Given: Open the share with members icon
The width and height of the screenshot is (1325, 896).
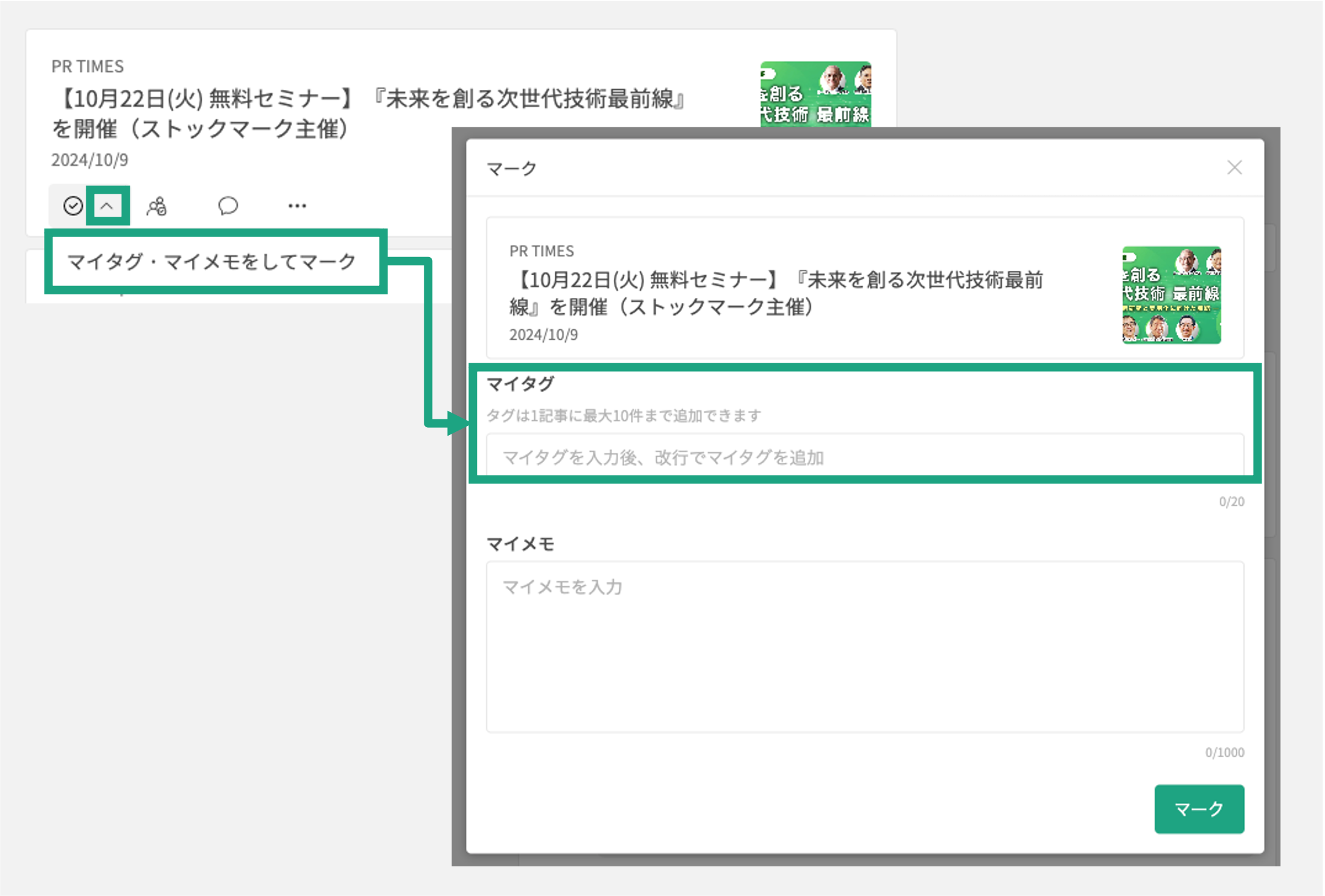Looking at the screenshot, I should click(157, 206).
